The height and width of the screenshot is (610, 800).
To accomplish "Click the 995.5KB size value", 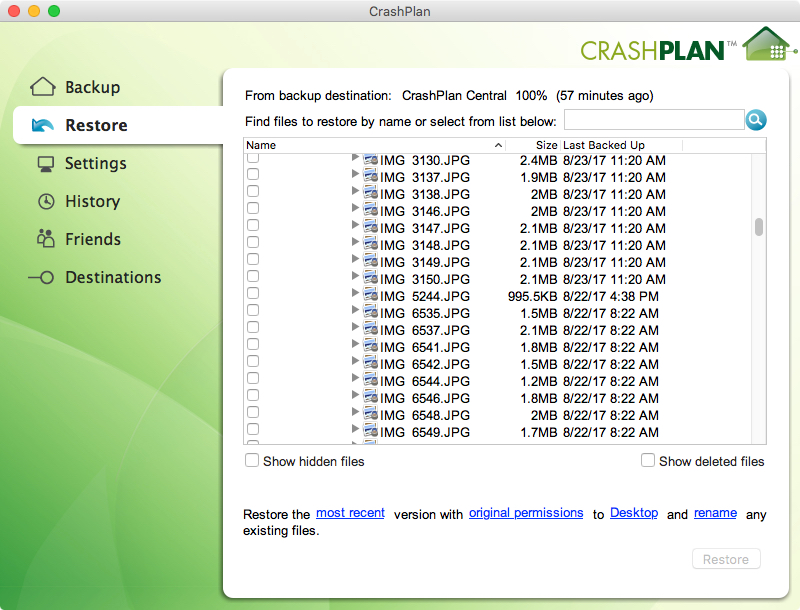I will (x=532, y=296).
